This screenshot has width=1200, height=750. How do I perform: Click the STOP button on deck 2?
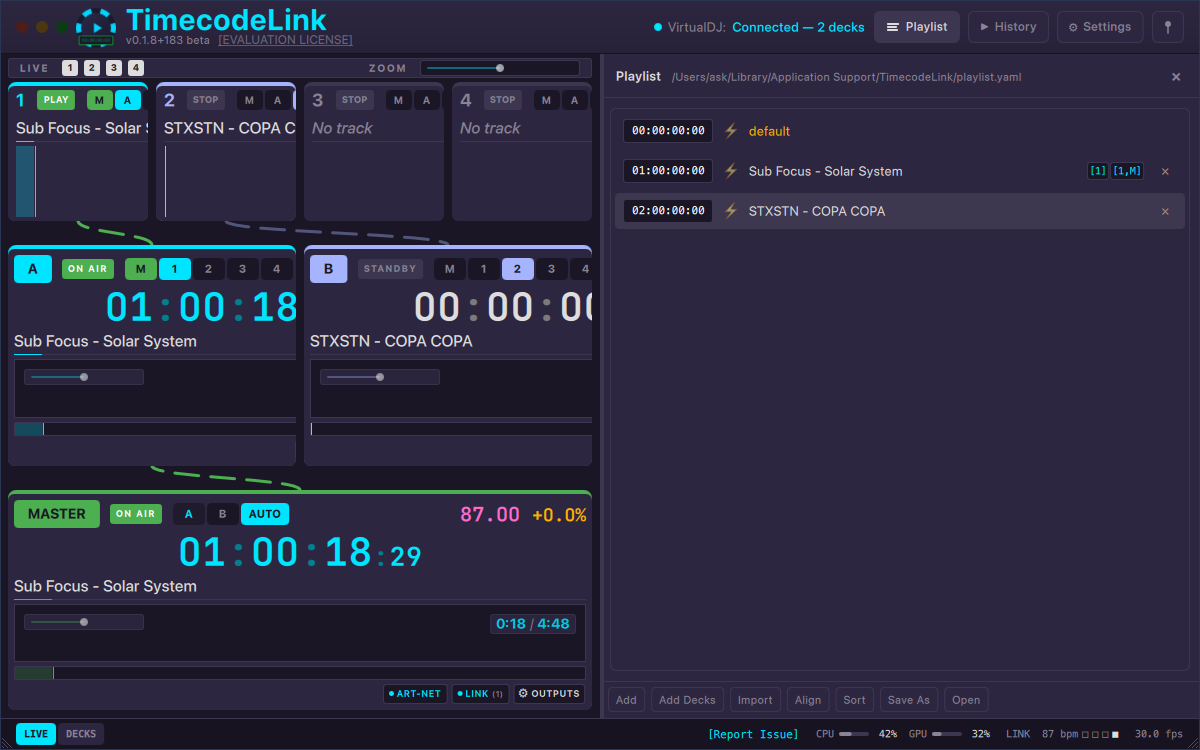[x=206, y=100]
